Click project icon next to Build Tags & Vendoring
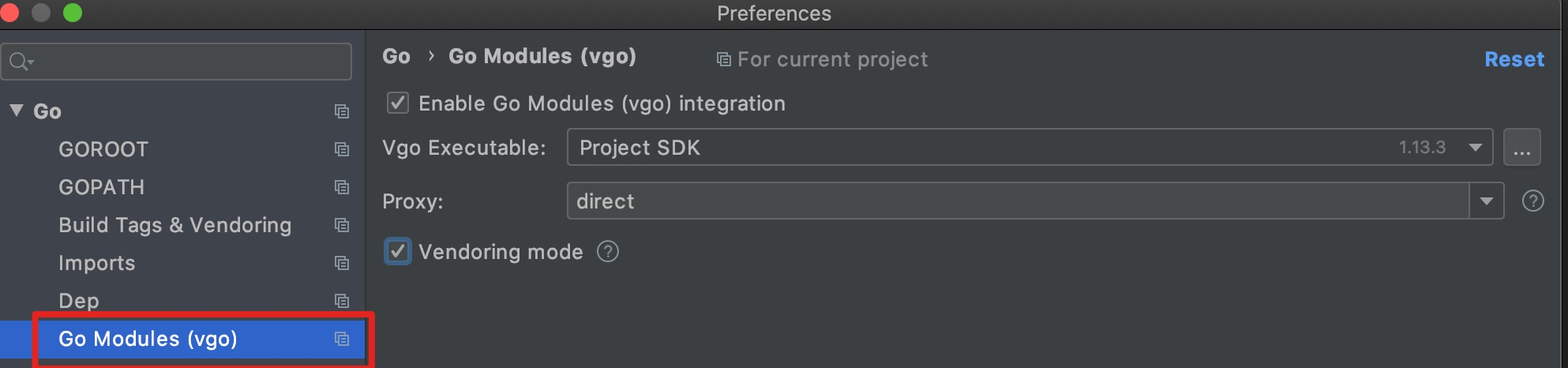This screenshot has height=368, width=1568. tap(342, 225)
